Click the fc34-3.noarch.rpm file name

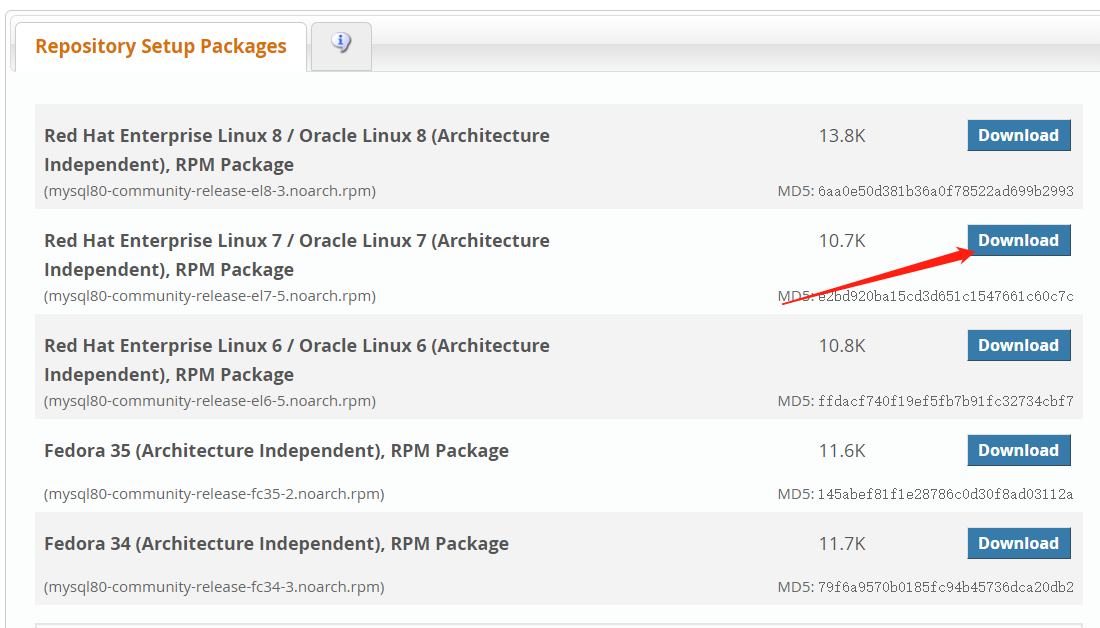[214, 587]
